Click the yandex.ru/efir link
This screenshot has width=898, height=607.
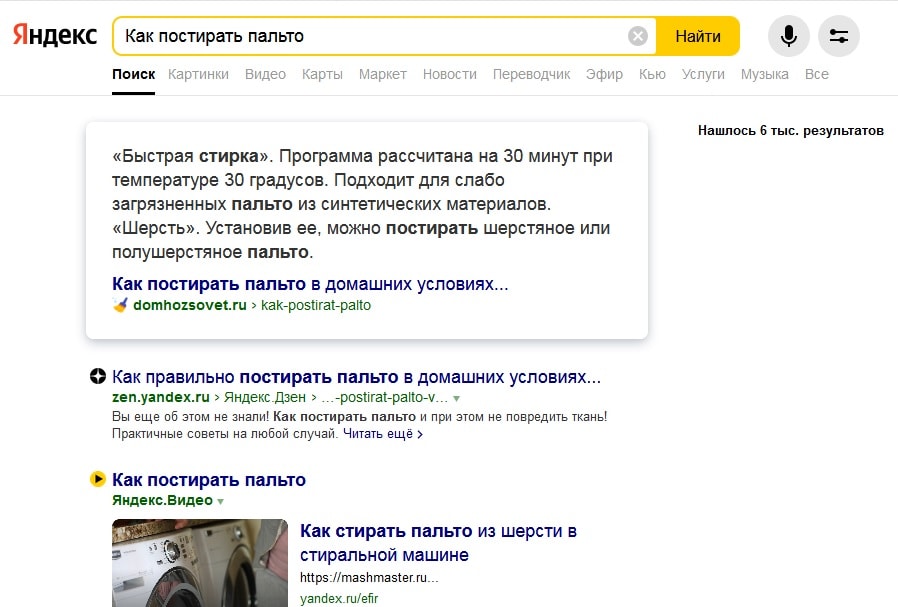pyautogui.click(x=339, y=598)
